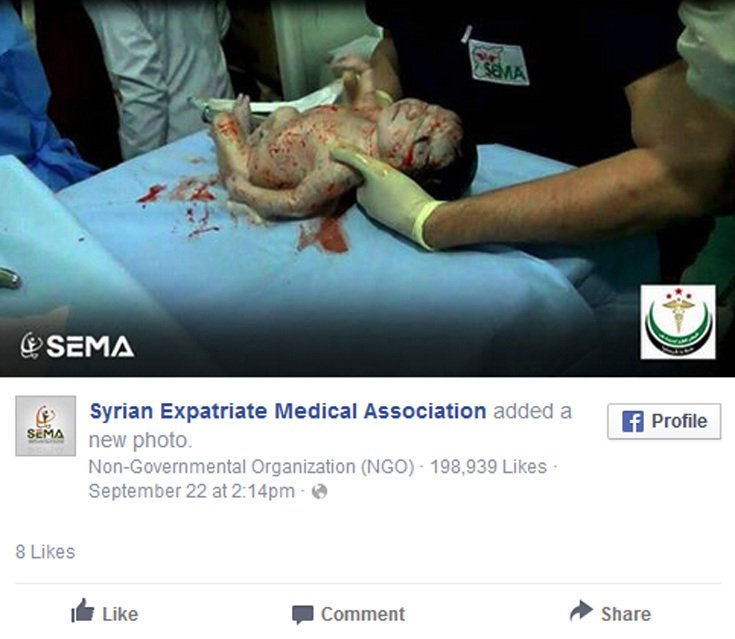The image size is (735, 639).
Task: Click the Share arrow icon
Action: (582, 610)
